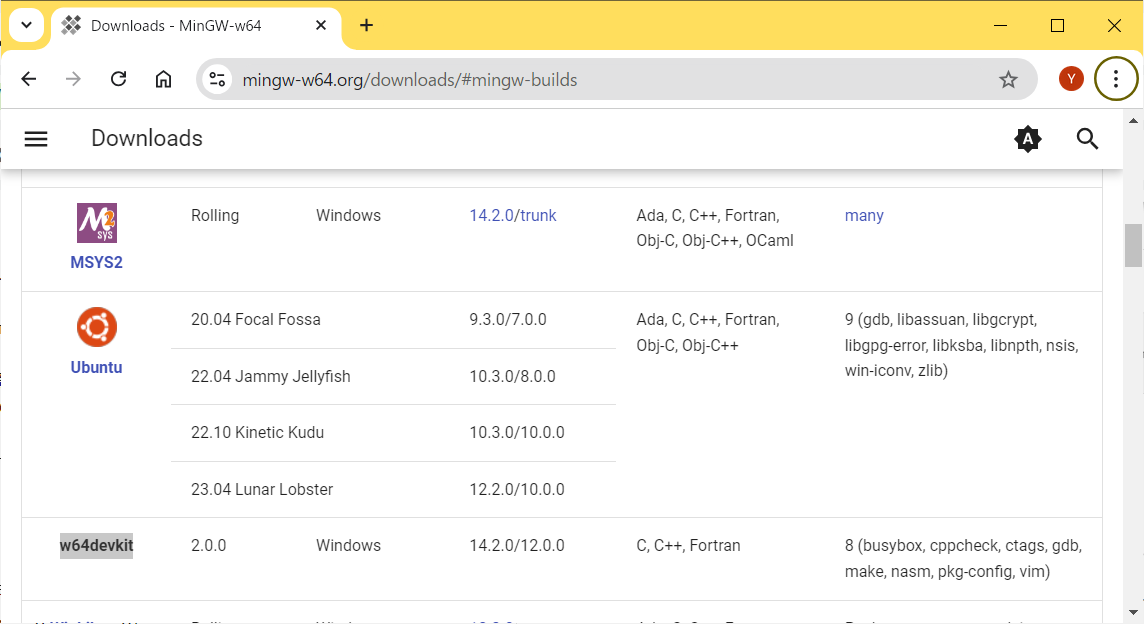Open the 'many' packages link

pos(864,216)
